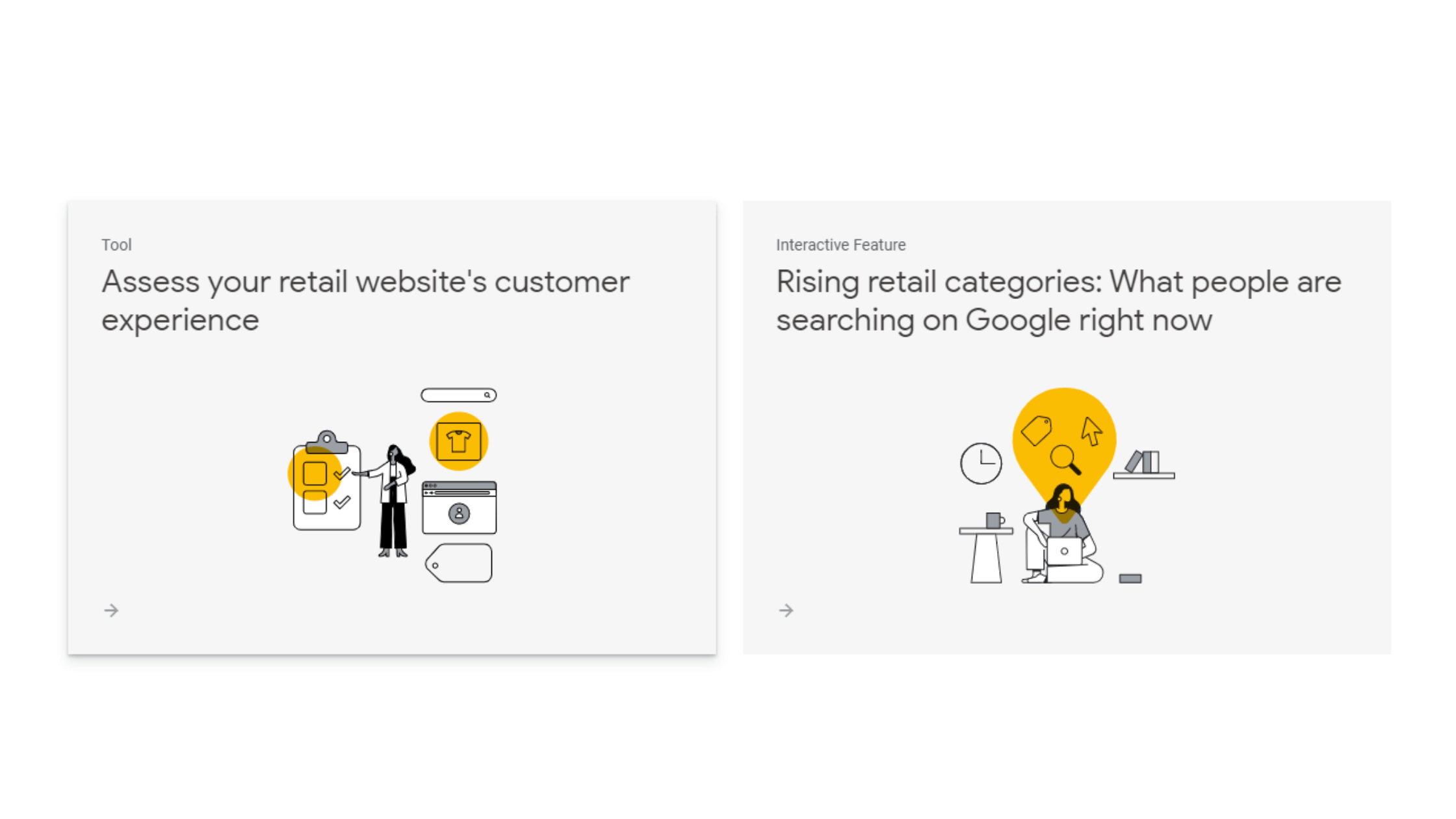Screen dimensions: 1456x819
Task: Click the magnifying glass in yellow bubble
Action: point(1065,460)
